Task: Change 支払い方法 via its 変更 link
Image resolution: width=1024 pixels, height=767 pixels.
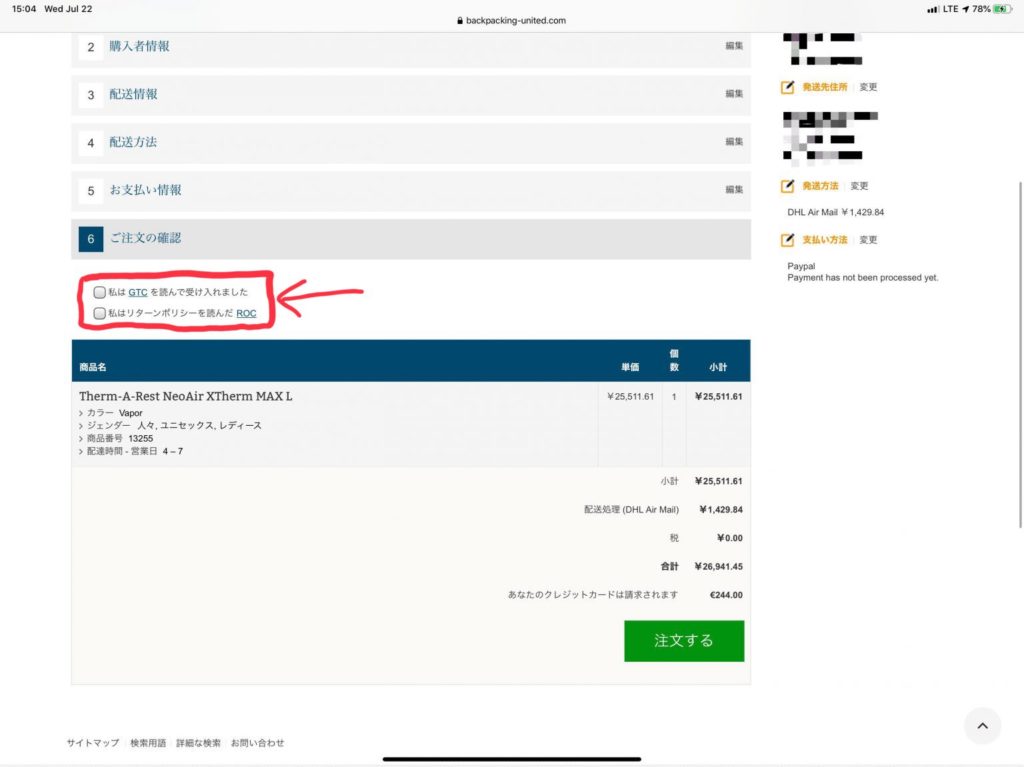Action: point(868,240)
